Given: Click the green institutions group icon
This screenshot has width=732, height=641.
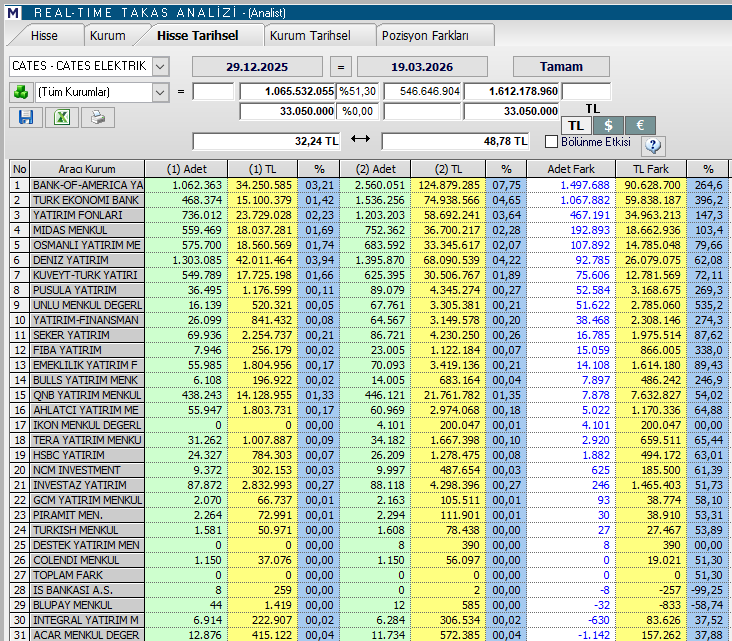Looking at the screenshot, I should point(21,92).
